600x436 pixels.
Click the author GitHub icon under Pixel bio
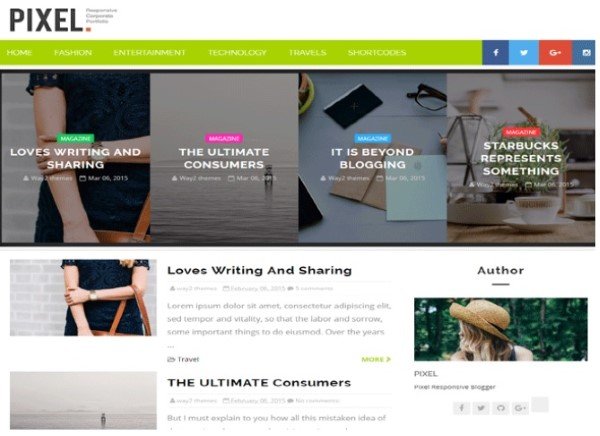[x=501, y=408]
